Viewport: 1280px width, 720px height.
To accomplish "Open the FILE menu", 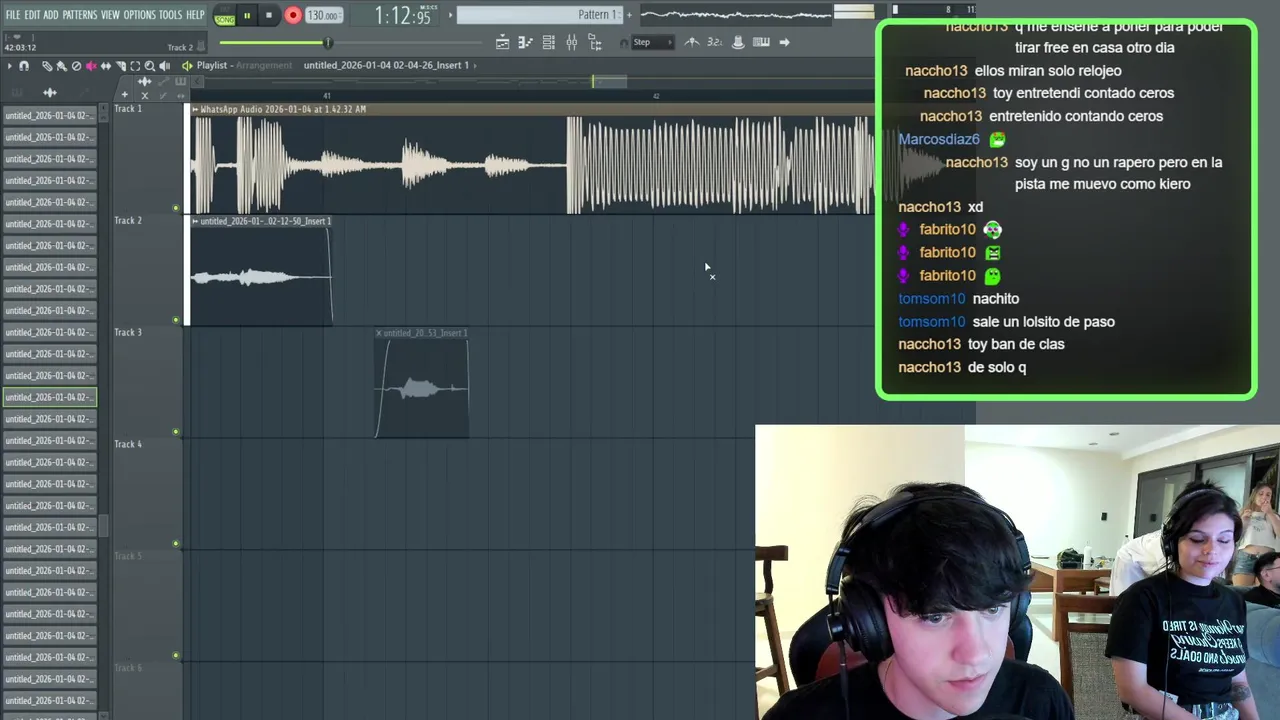I will [13, 15].
